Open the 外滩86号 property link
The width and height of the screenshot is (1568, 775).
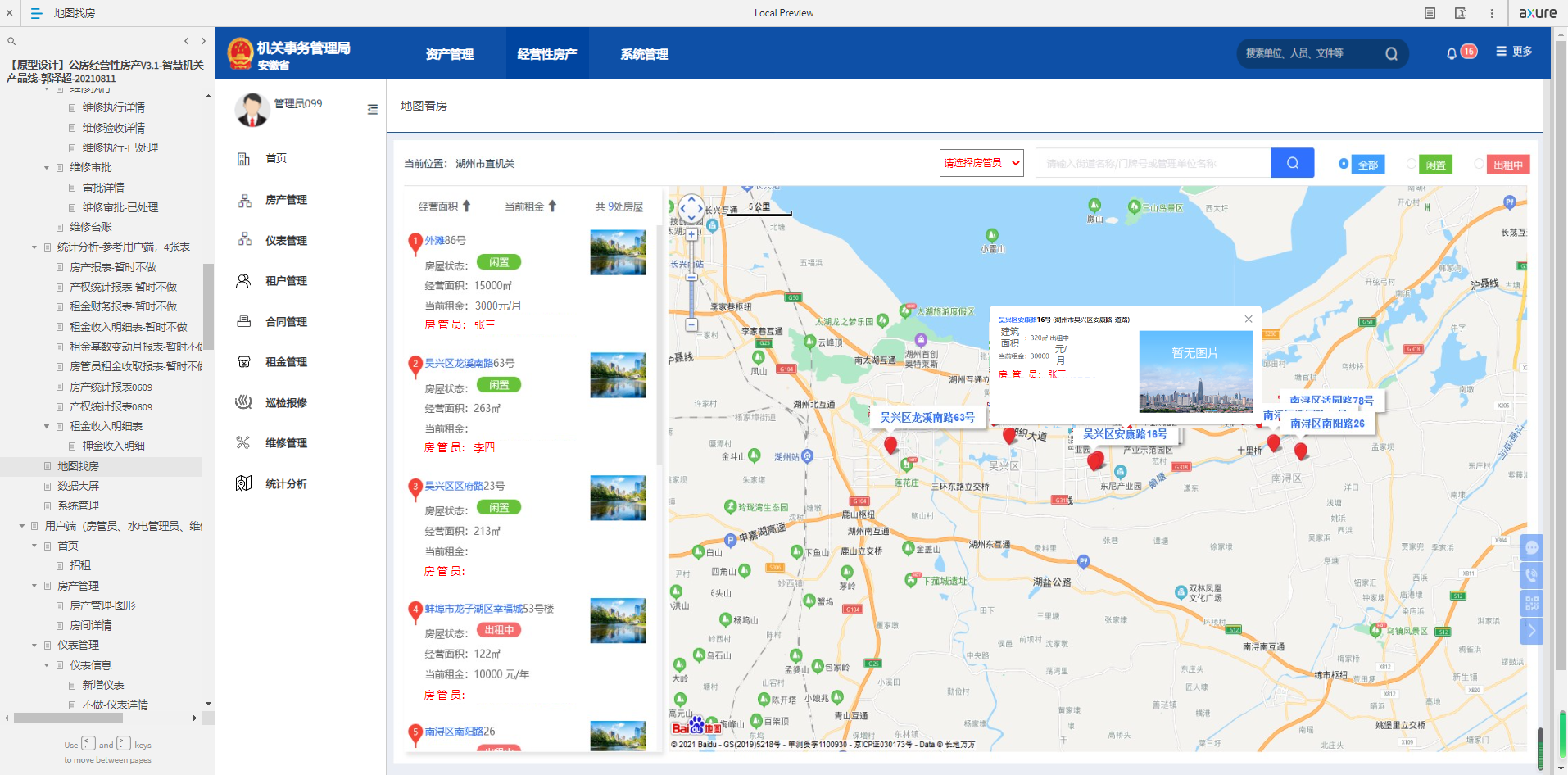click(x=445, y=241)
